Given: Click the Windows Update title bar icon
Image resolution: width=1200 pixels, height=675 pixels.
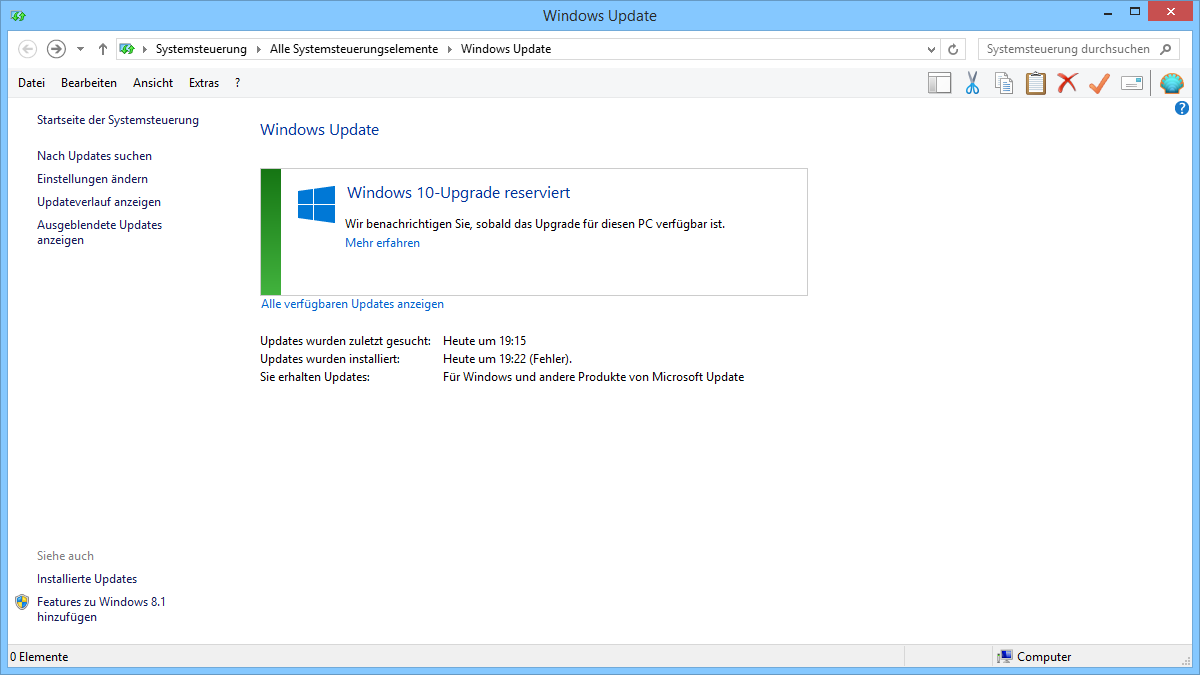Looking at the screenshot, I should pyautogui.click(x=18, y=15).
